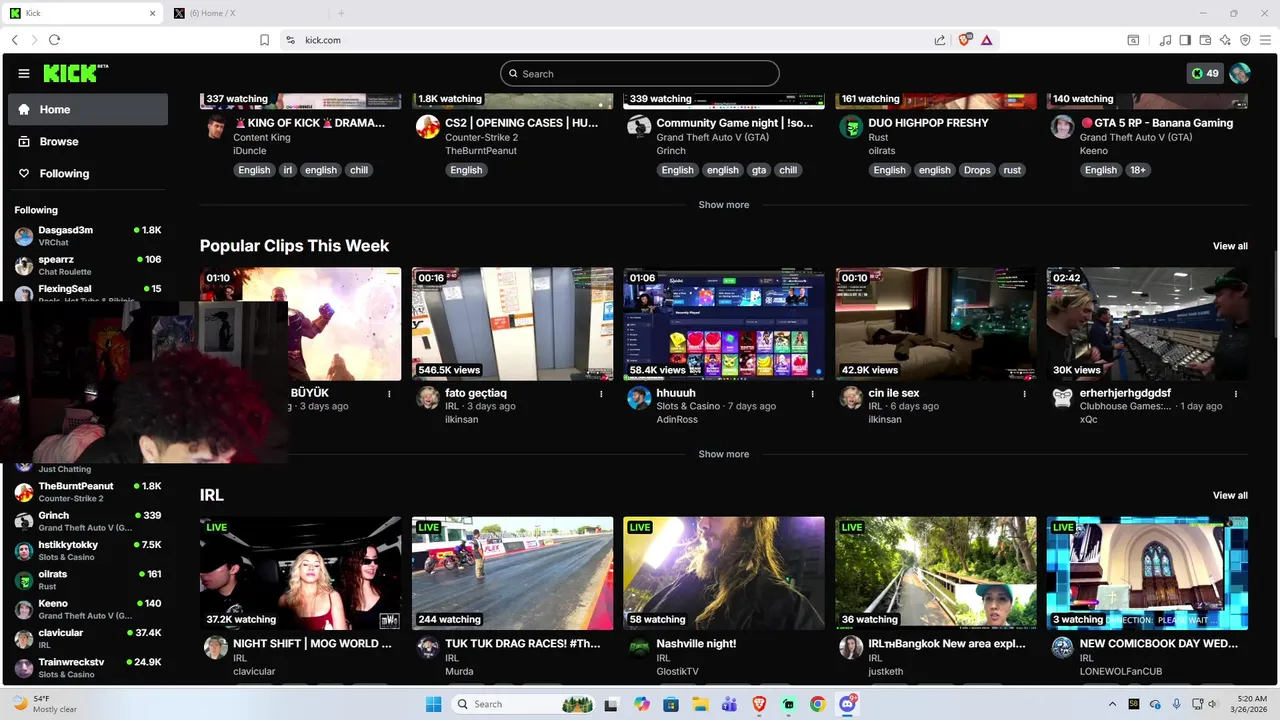
Task: View all Popular Clips This Week
Action: click(x=1230, y=246)
